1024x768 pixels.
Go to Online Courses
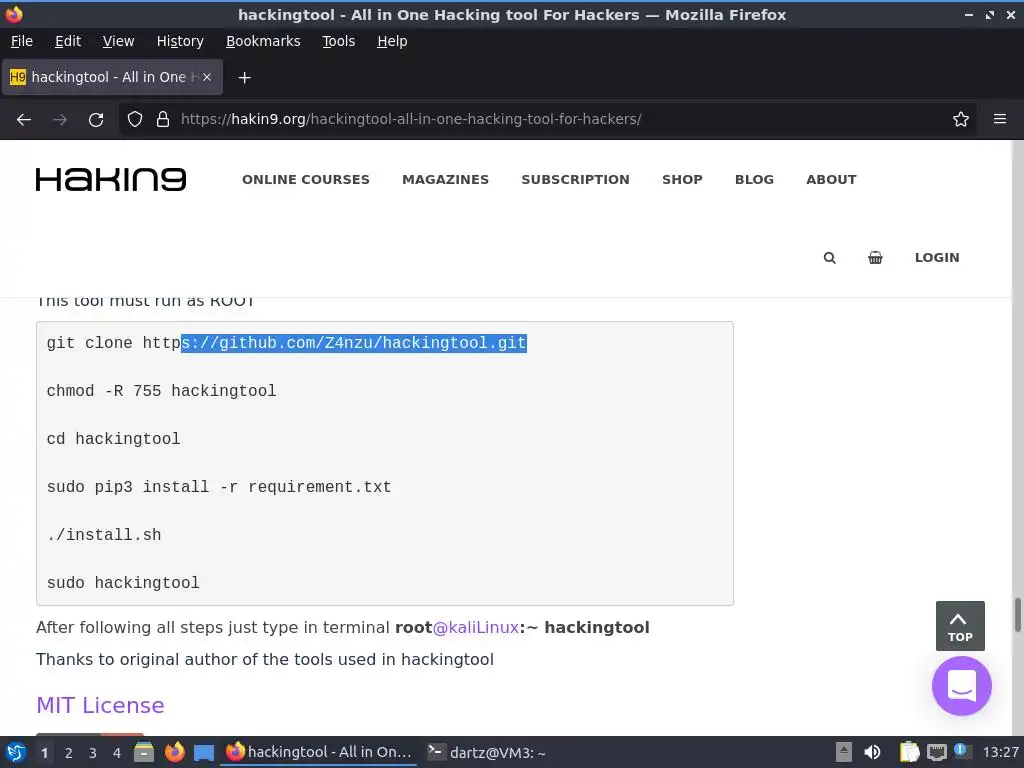pyautogui.click(x=306, y=180)
